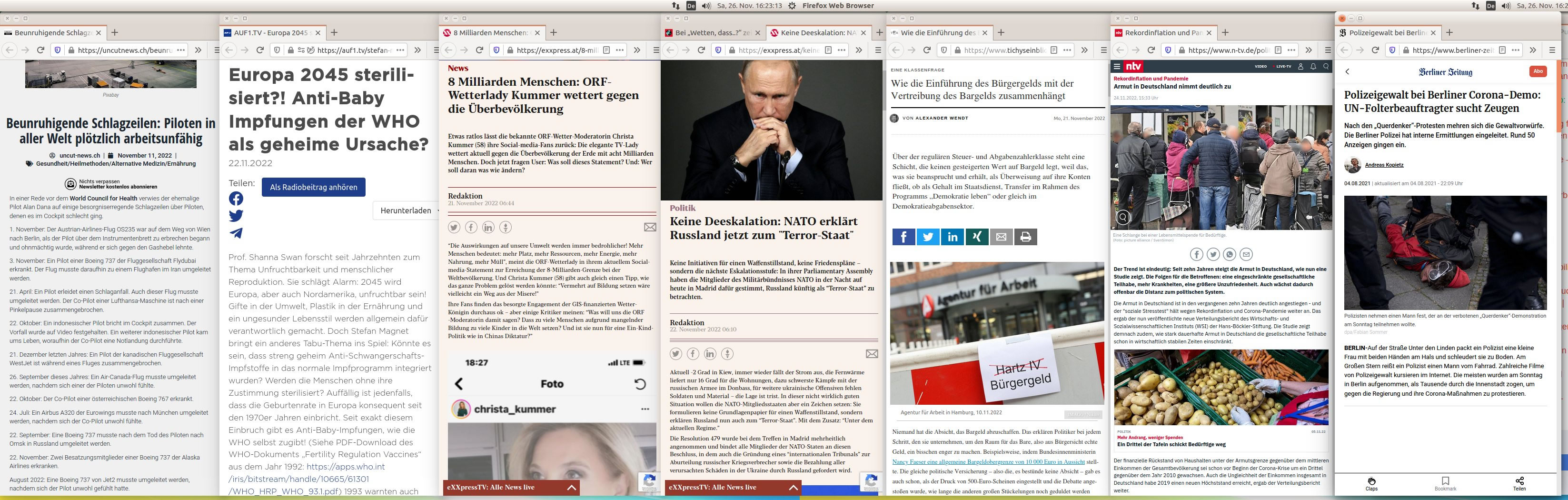The image size is (1568, 500).
Task: Open ntv notifications bell
Action: (1313, 66)
